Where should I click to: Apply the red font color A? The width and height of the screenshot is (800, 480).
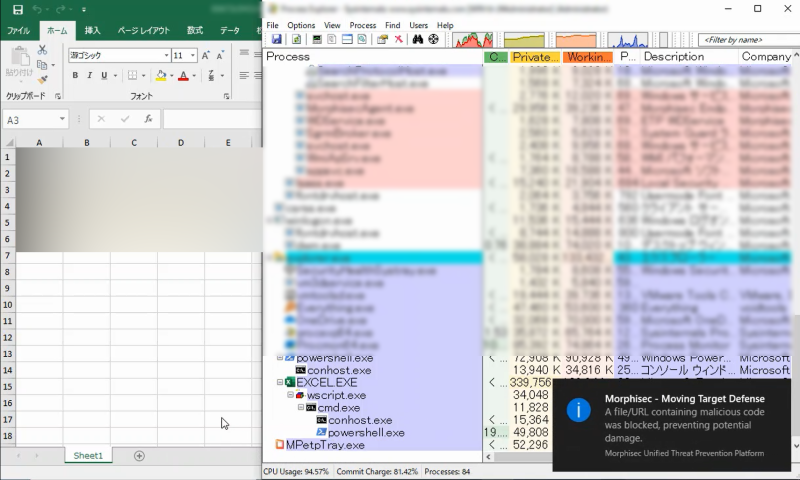tap(184, 75)
